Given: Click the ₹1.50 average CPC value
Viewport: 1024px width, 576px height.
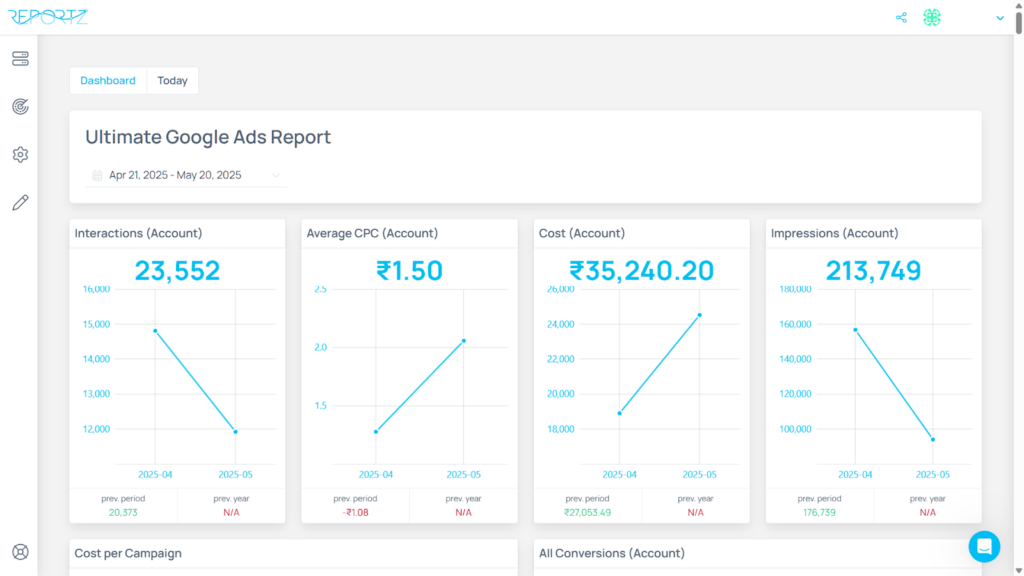Looking at the screenshot, I should [409, 270].
